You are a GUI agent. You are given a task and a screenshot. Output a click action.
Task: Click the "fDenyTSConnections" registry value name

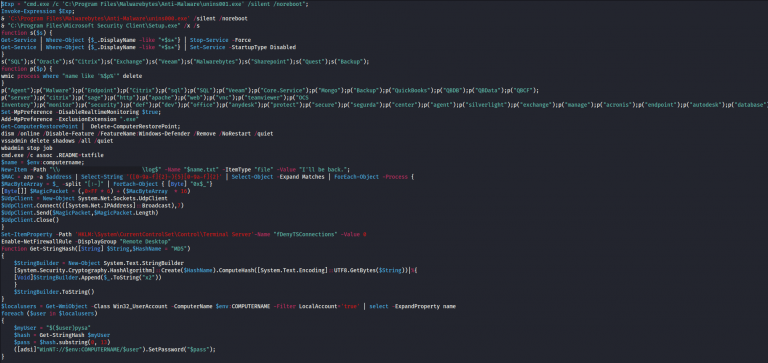coord(306,235)
